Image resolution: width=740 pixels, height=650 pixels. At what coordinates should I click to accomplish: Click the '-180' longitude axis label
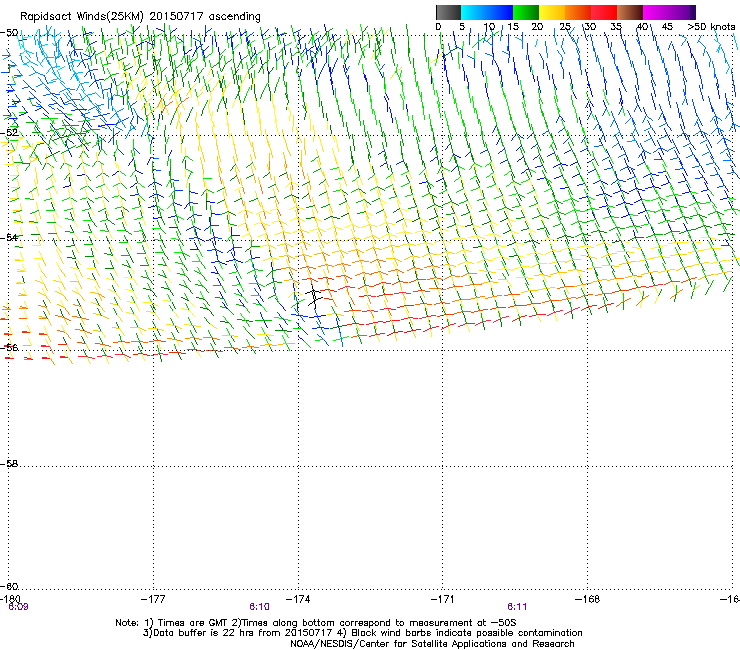[x=10, y=599]
